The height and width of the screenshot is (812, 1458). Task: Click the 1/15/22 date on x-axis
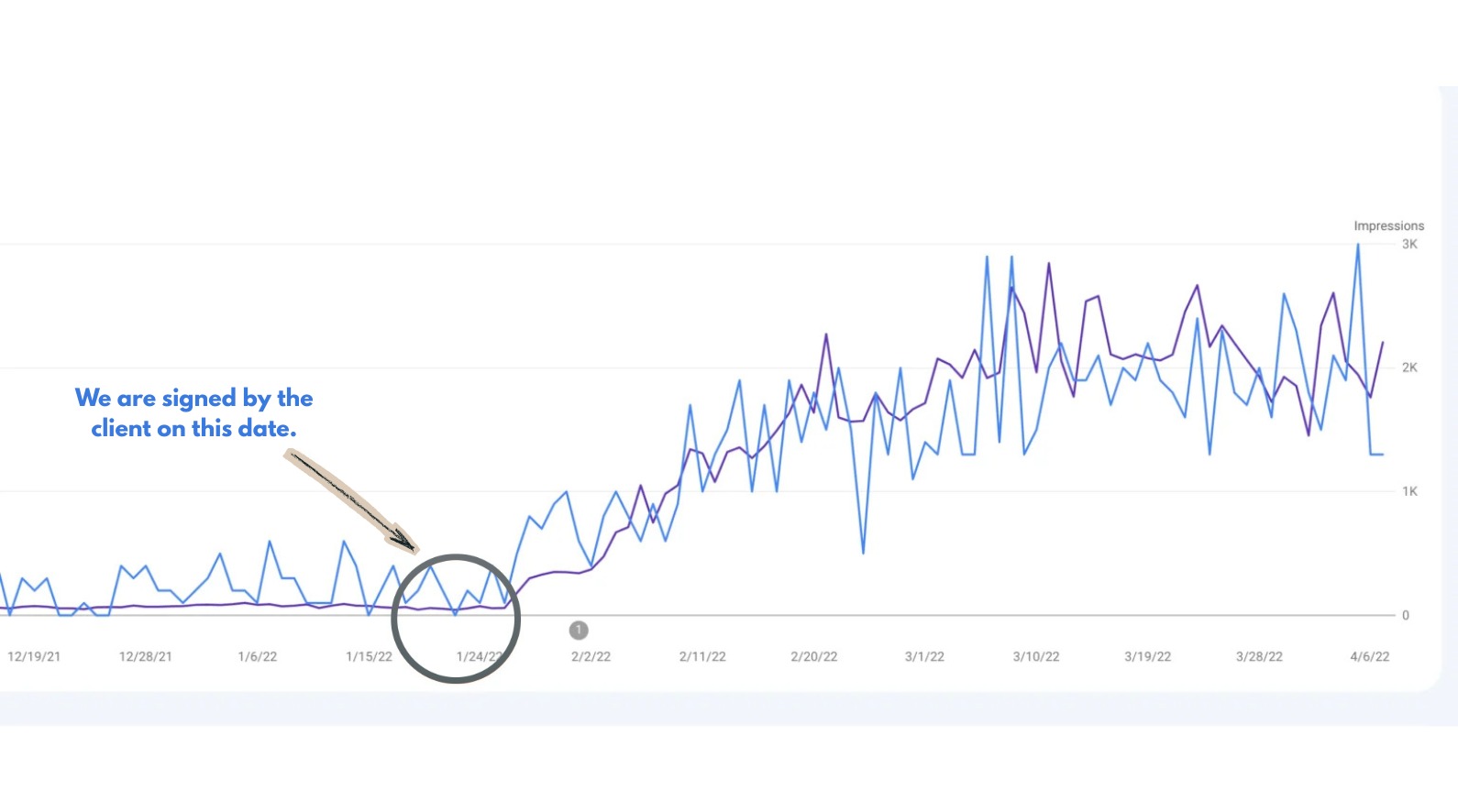click(x=369, y=657)
